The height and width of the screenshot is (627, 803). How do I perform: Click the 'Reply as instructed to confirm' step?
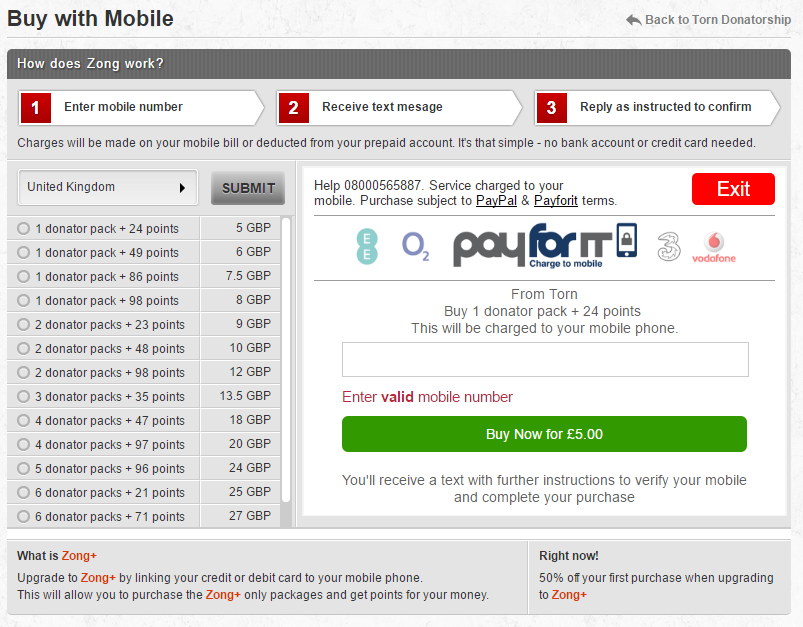[657, 108]
